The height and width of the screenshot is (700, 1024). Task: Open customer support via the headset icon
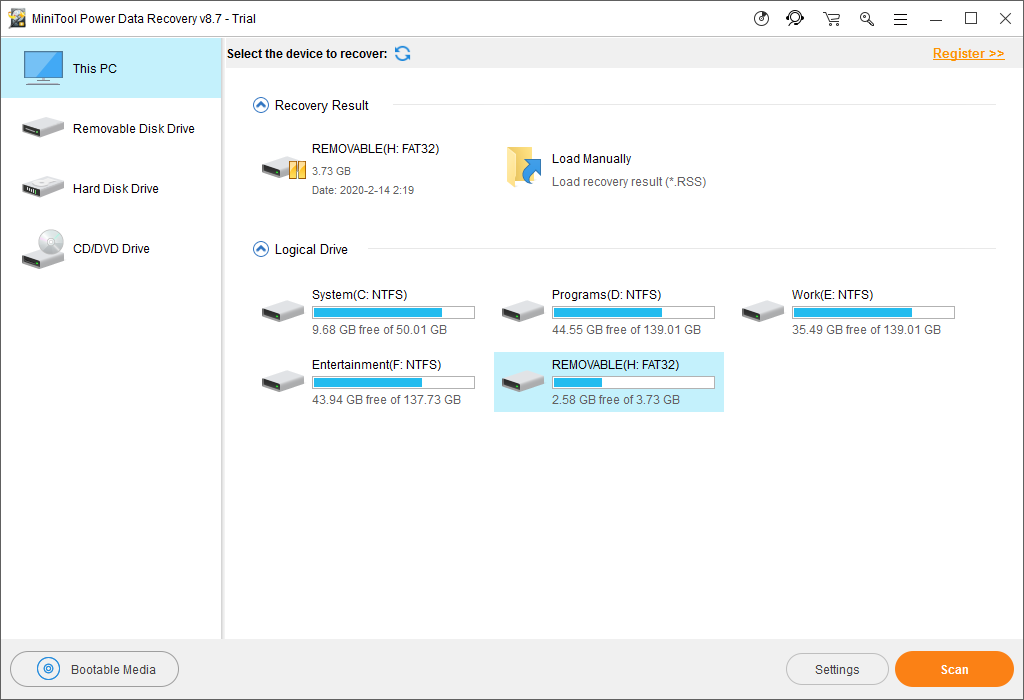point(795,18)
